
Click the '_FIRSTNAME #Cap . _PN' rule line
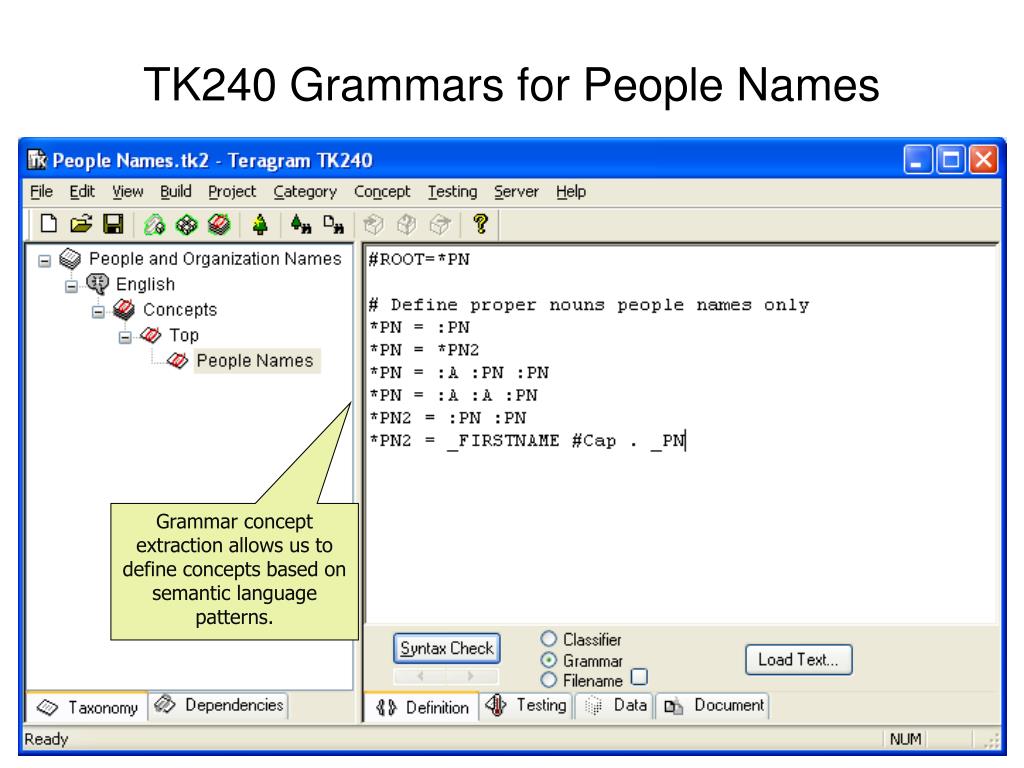click(527, 441)
